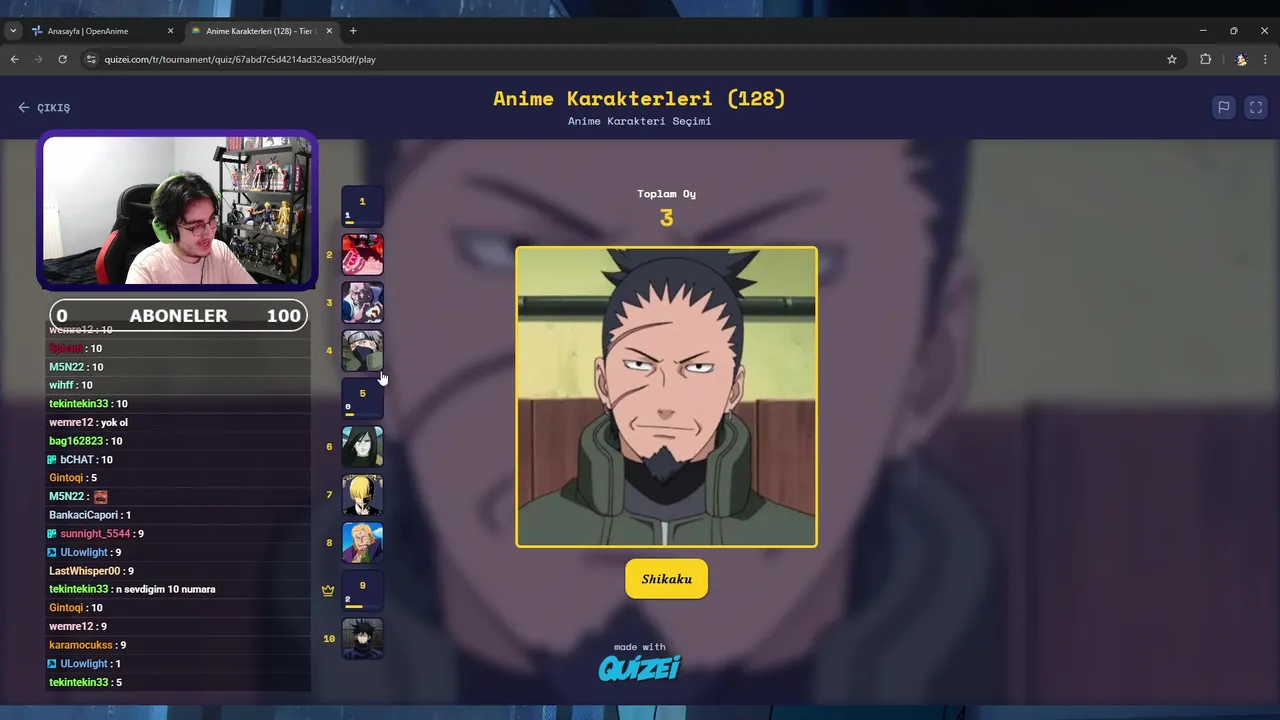The width and height of the screenshot is (1280, 720).
Task: Toggle the fullscreen icon
Action: (x=1256, y=107)
